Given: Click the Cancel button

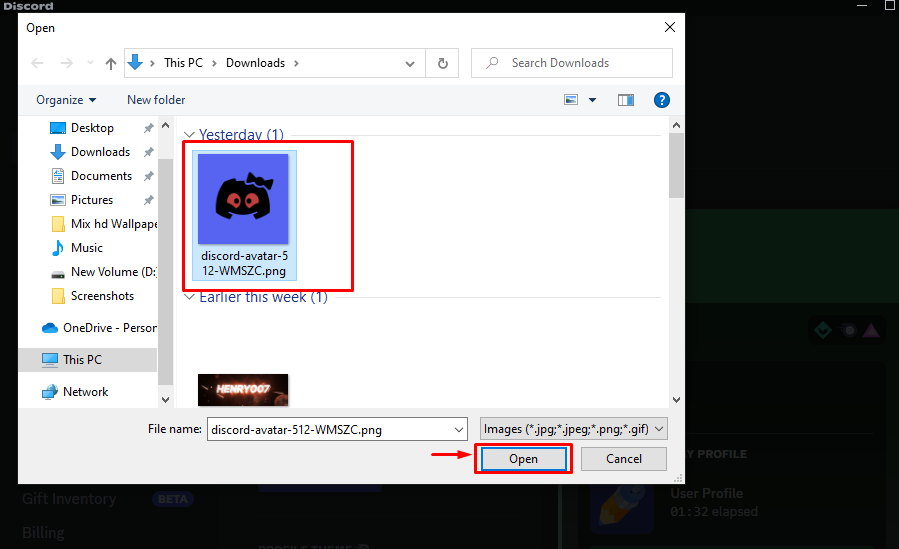Looking at the screenshot, I should pyautogui.click(x=624, y=459).
